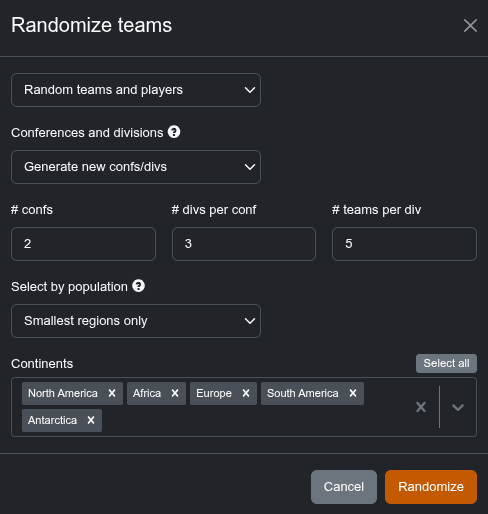Image resolution: width=488 pixels, height=514 pixels.
Task: Clear all selected continents
Action: 421,407
